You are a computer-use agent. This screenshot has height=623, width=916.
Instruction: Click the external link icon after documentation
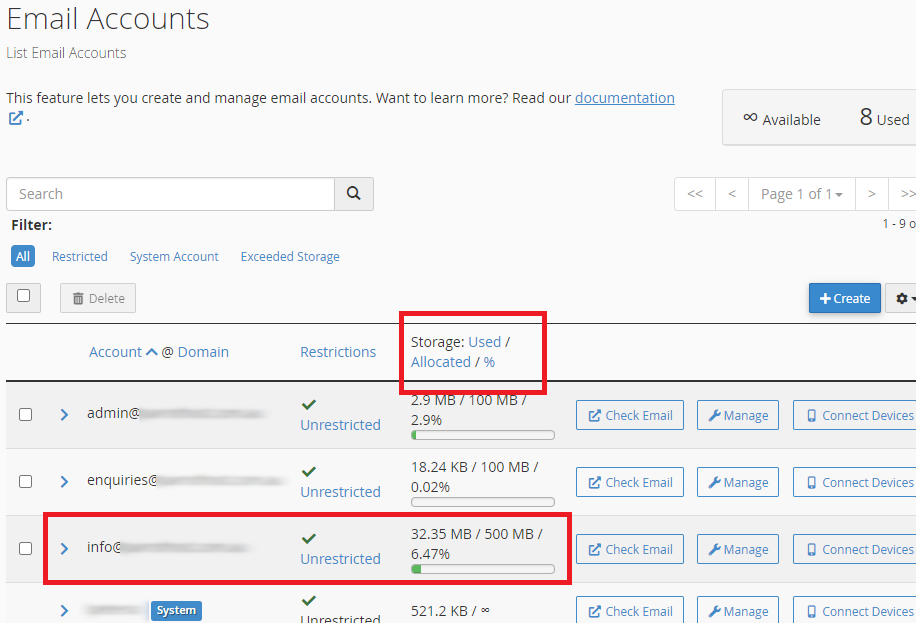[16, 119]
